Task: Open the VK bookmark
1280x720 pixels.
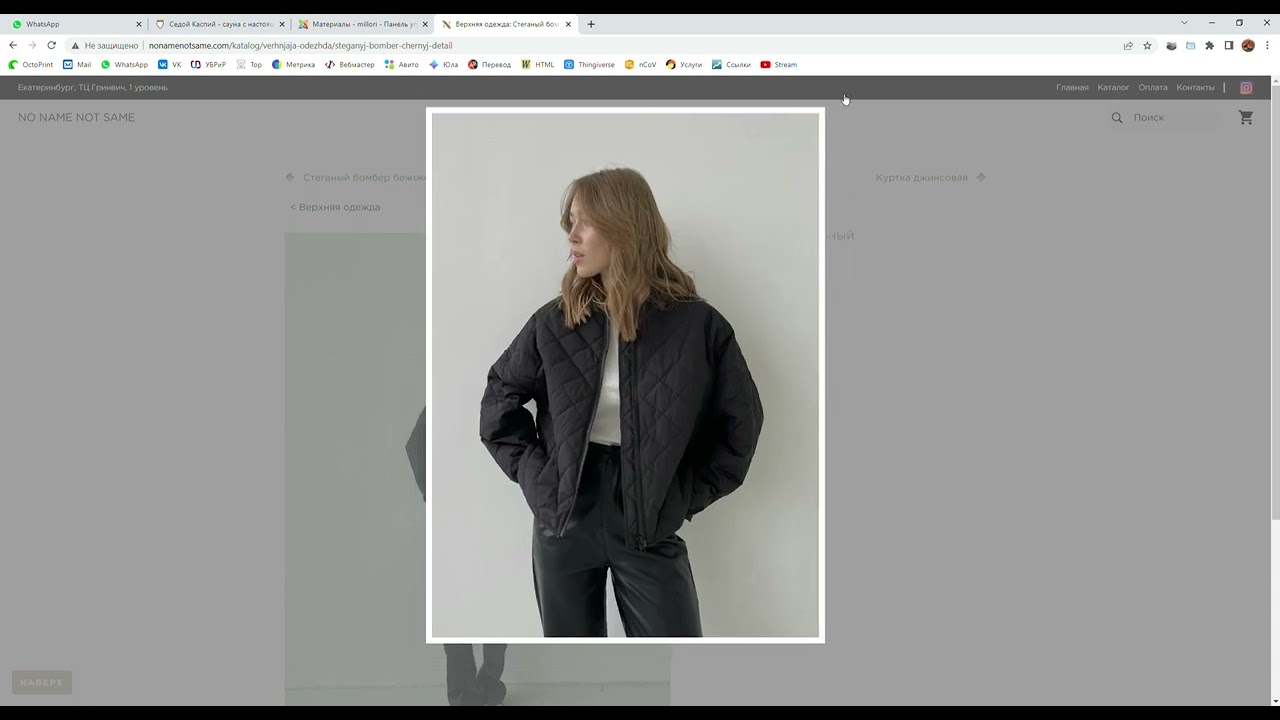Action: pos(170,64)
